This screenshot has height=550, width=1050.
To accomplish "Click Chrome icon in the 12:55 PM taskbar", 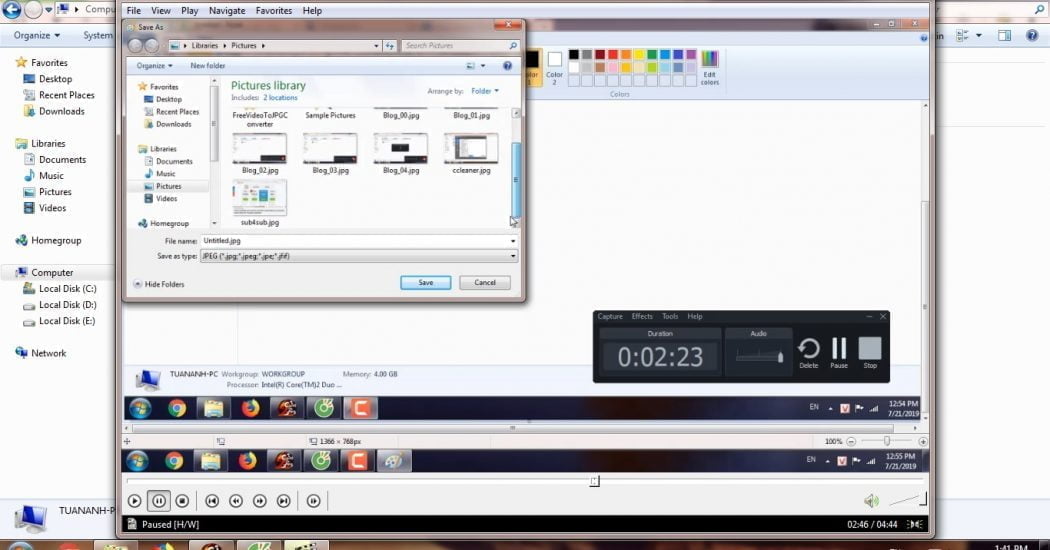I will 174,461.
